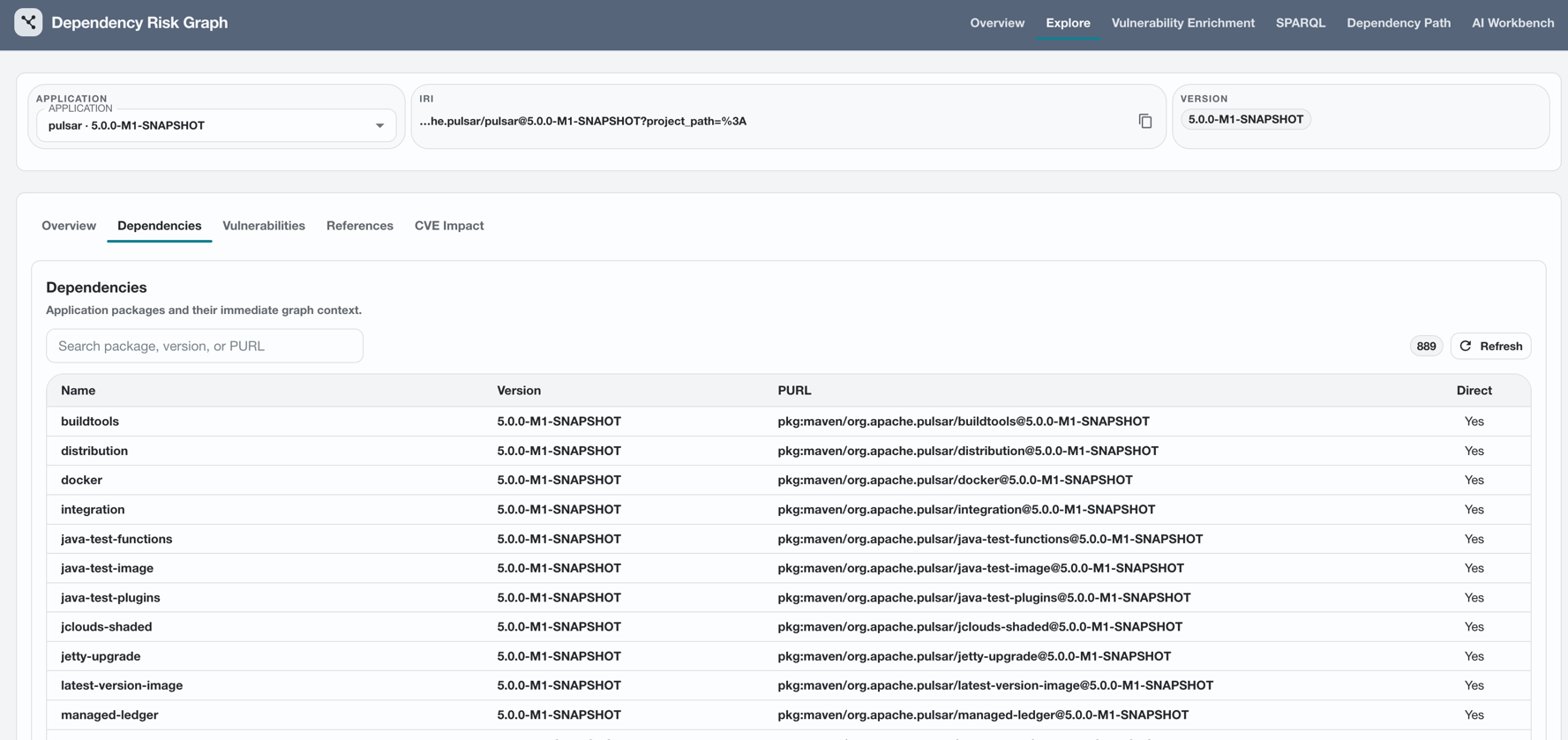Screen dimensions: 1568x740
Task: Focus the package search input field
Action: click(205, 346)
